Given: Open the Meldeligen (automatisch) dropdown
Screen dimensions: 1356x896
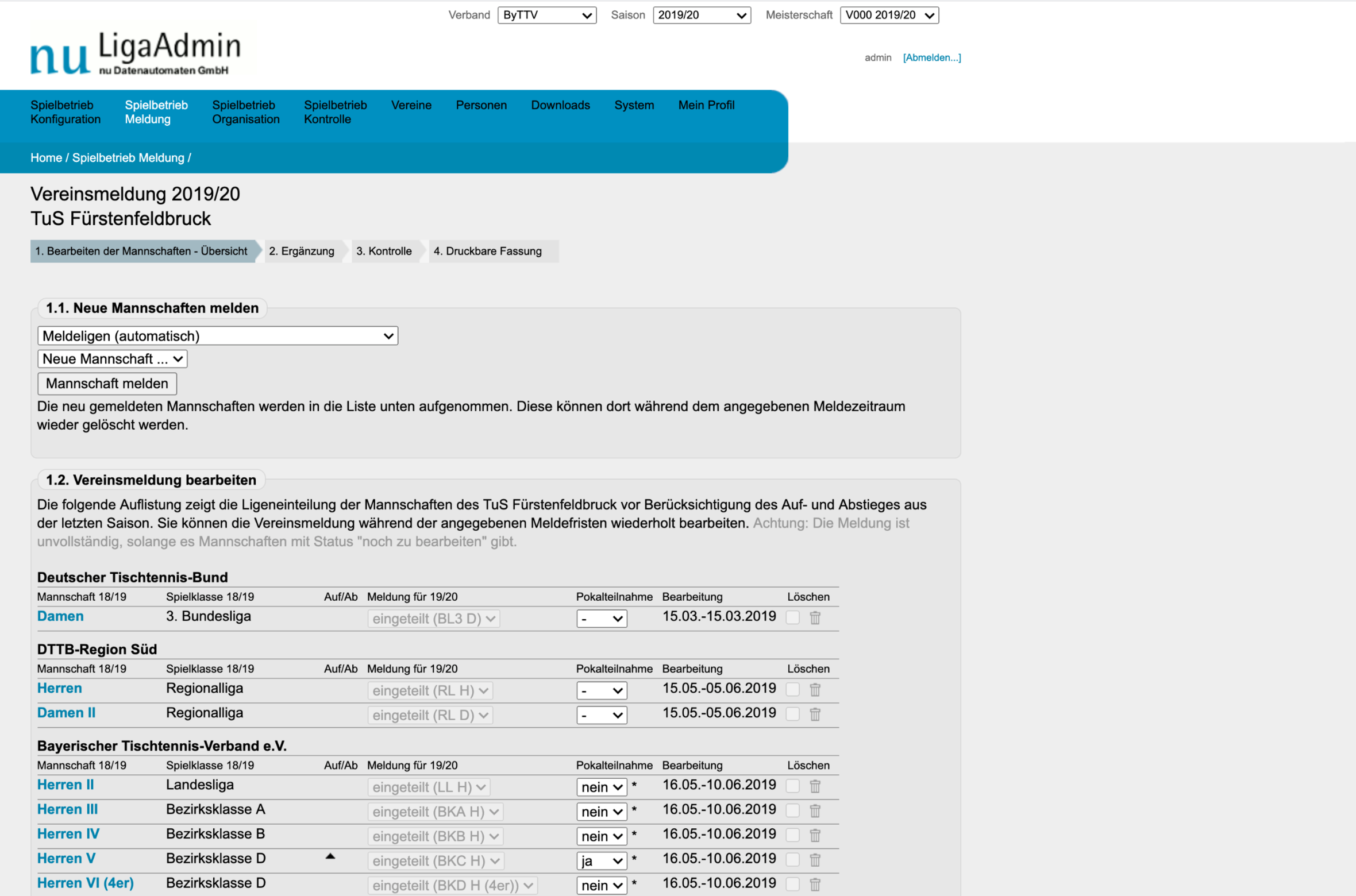Looking at the screenshot, I should [x=217, y=335].
